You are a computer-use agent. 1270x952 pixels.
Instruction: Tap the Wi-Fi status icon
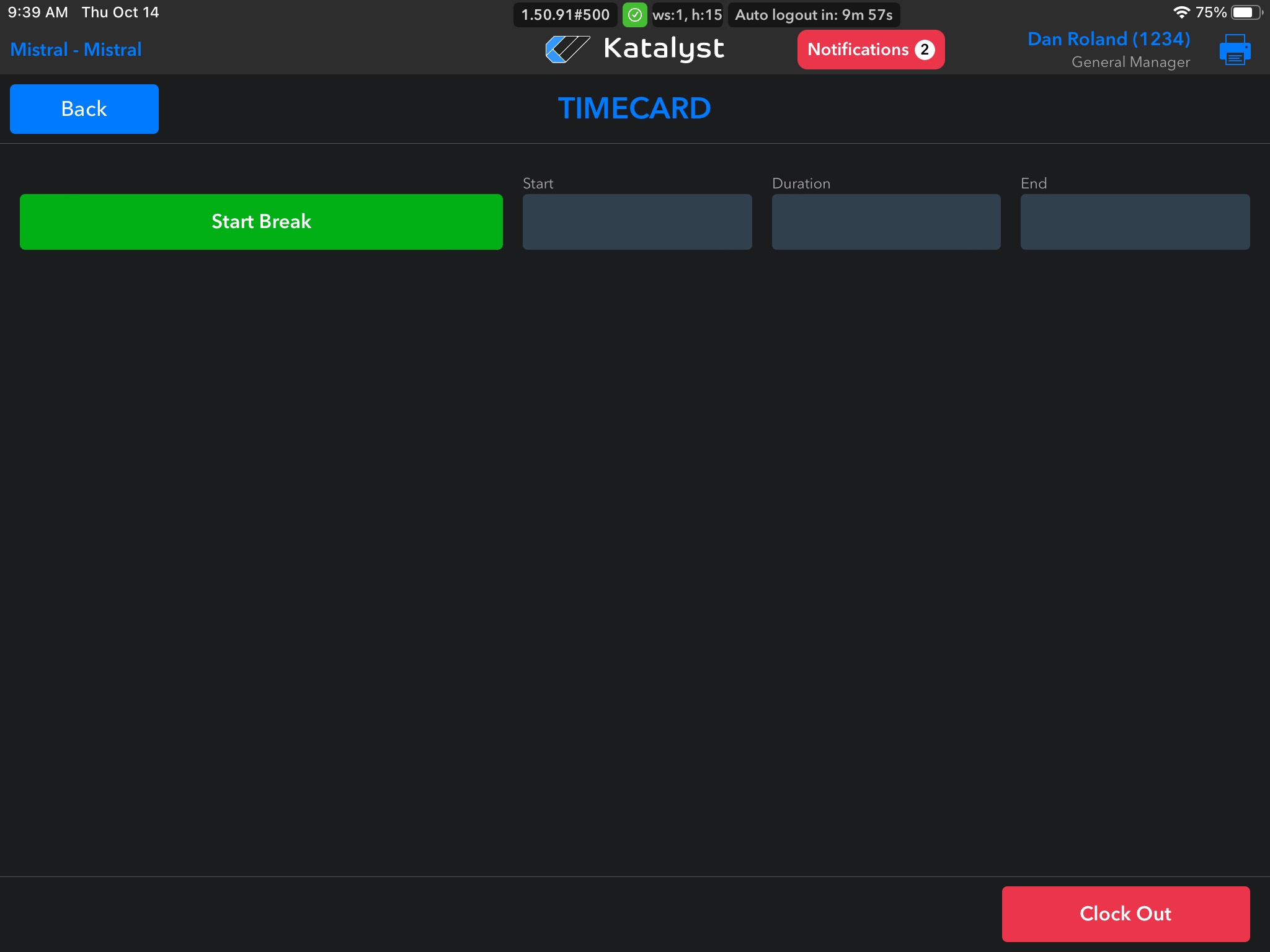click(x=1181, y=12)
